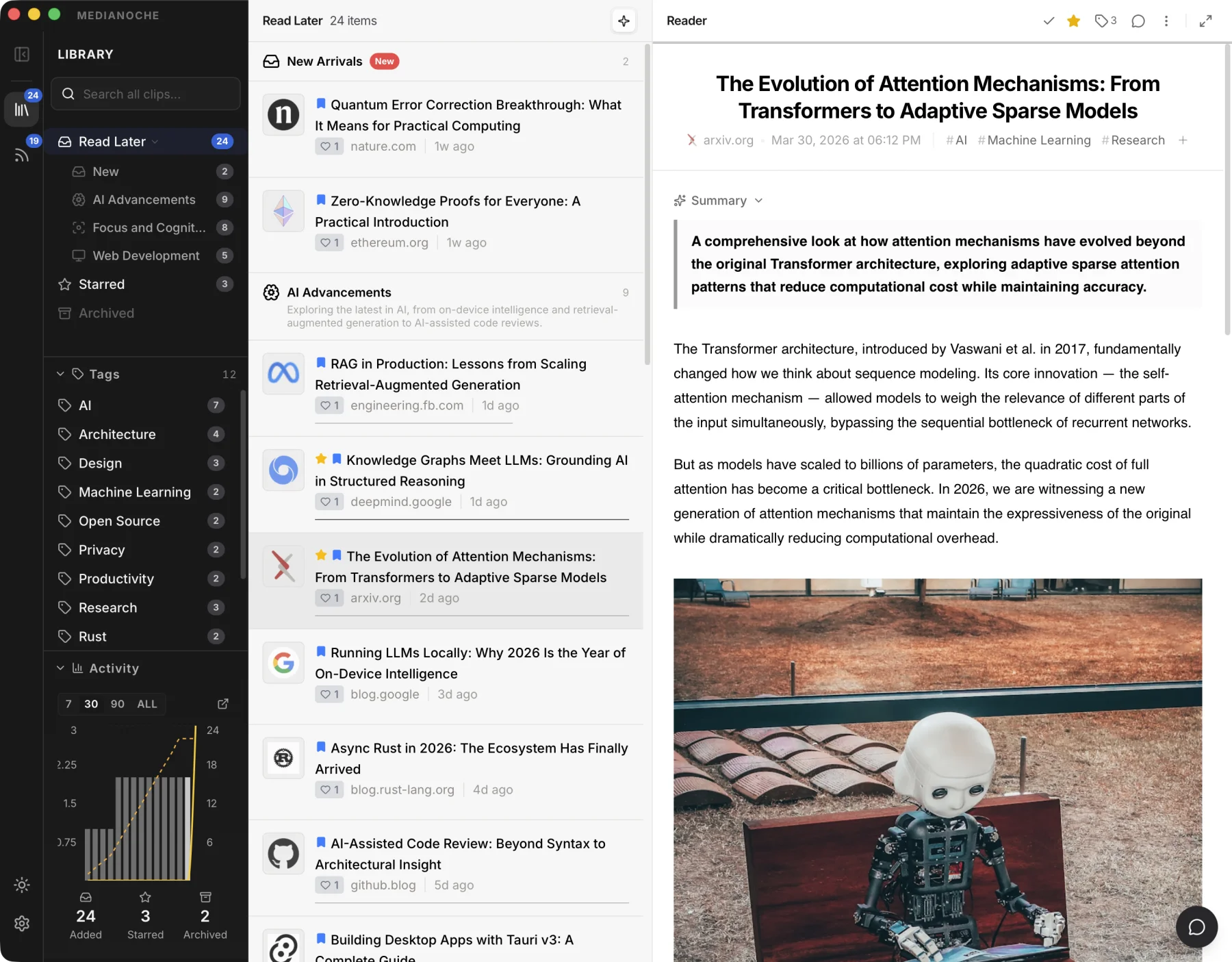
Task: Open the more options ellipsis in Reader toolbar
Action: point(1166,21)
